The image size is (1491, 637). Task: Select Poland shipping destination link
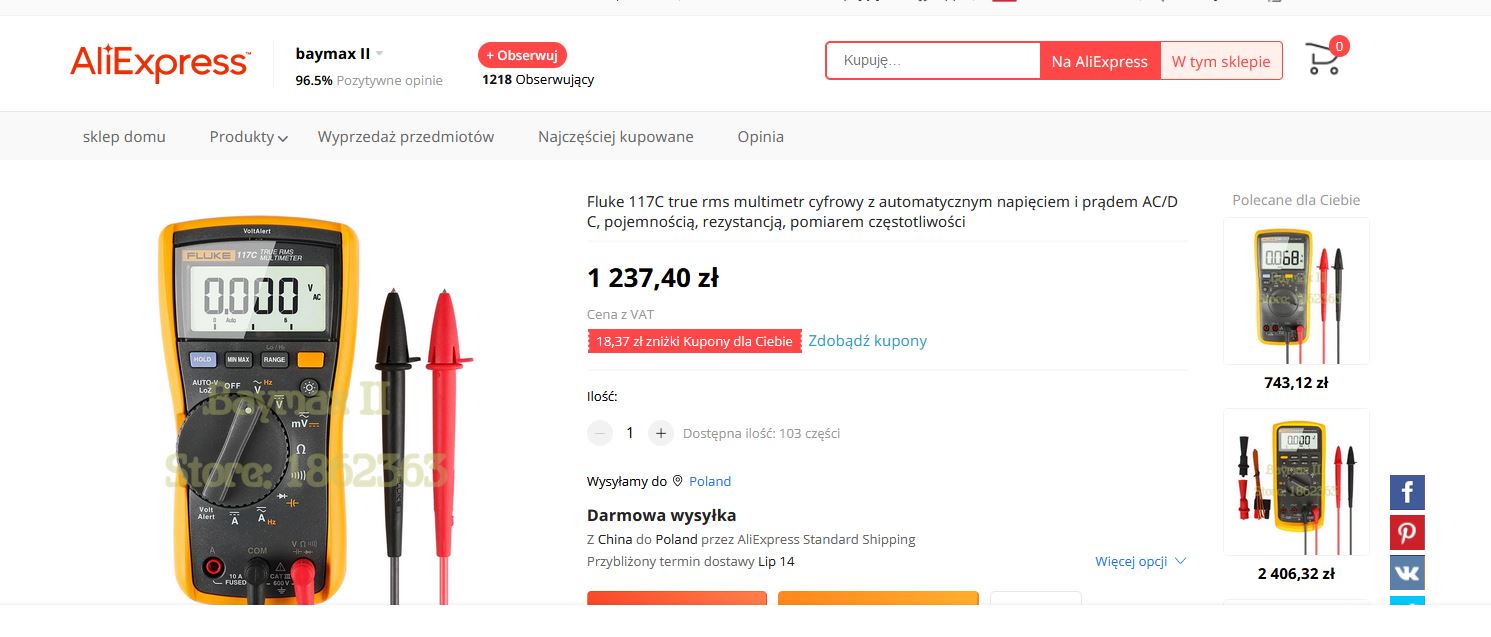(x=710, y=481)
